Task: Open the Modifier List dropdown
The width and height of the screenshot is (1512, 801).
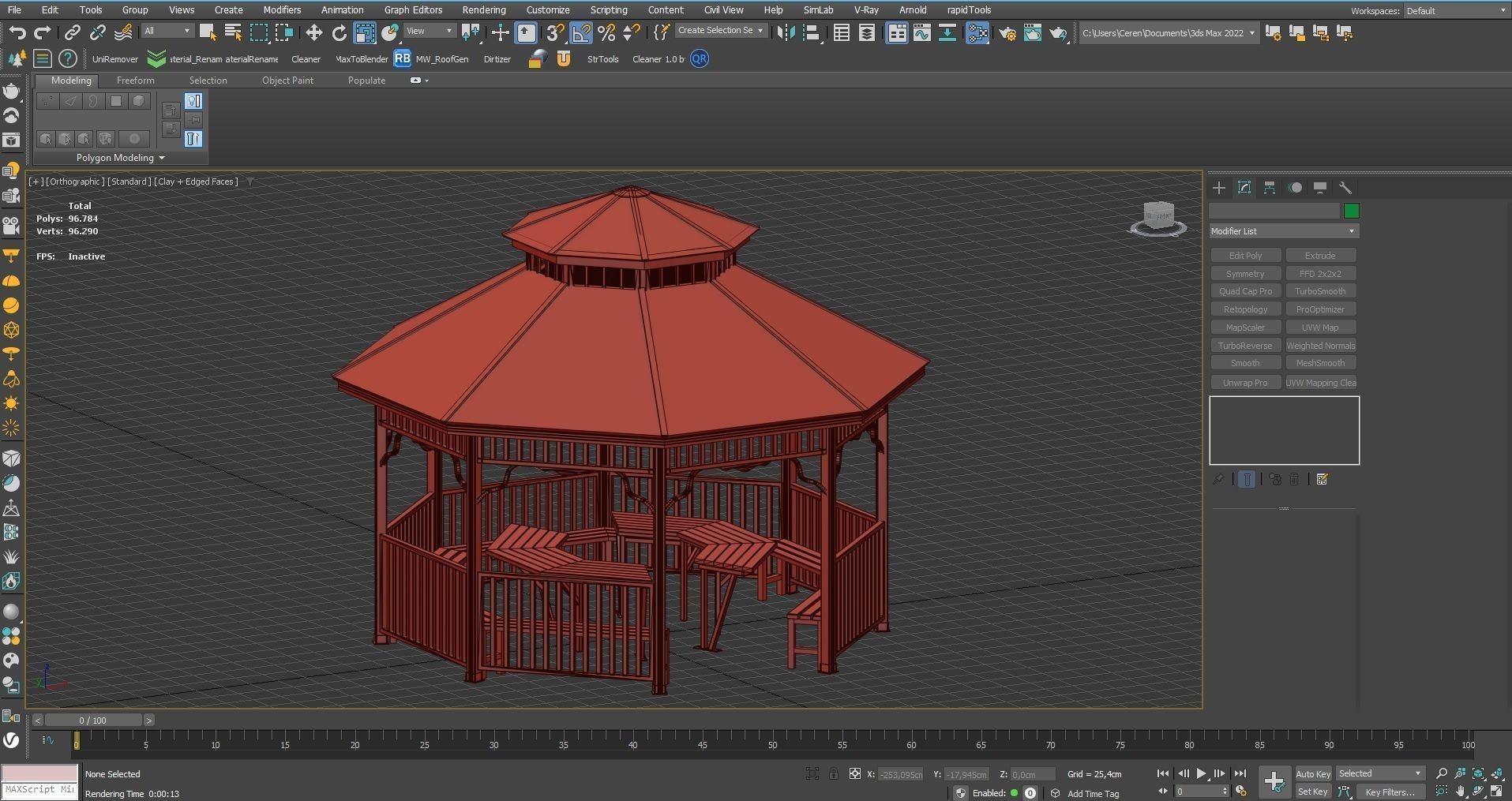Action: (x=1284, y=231)
